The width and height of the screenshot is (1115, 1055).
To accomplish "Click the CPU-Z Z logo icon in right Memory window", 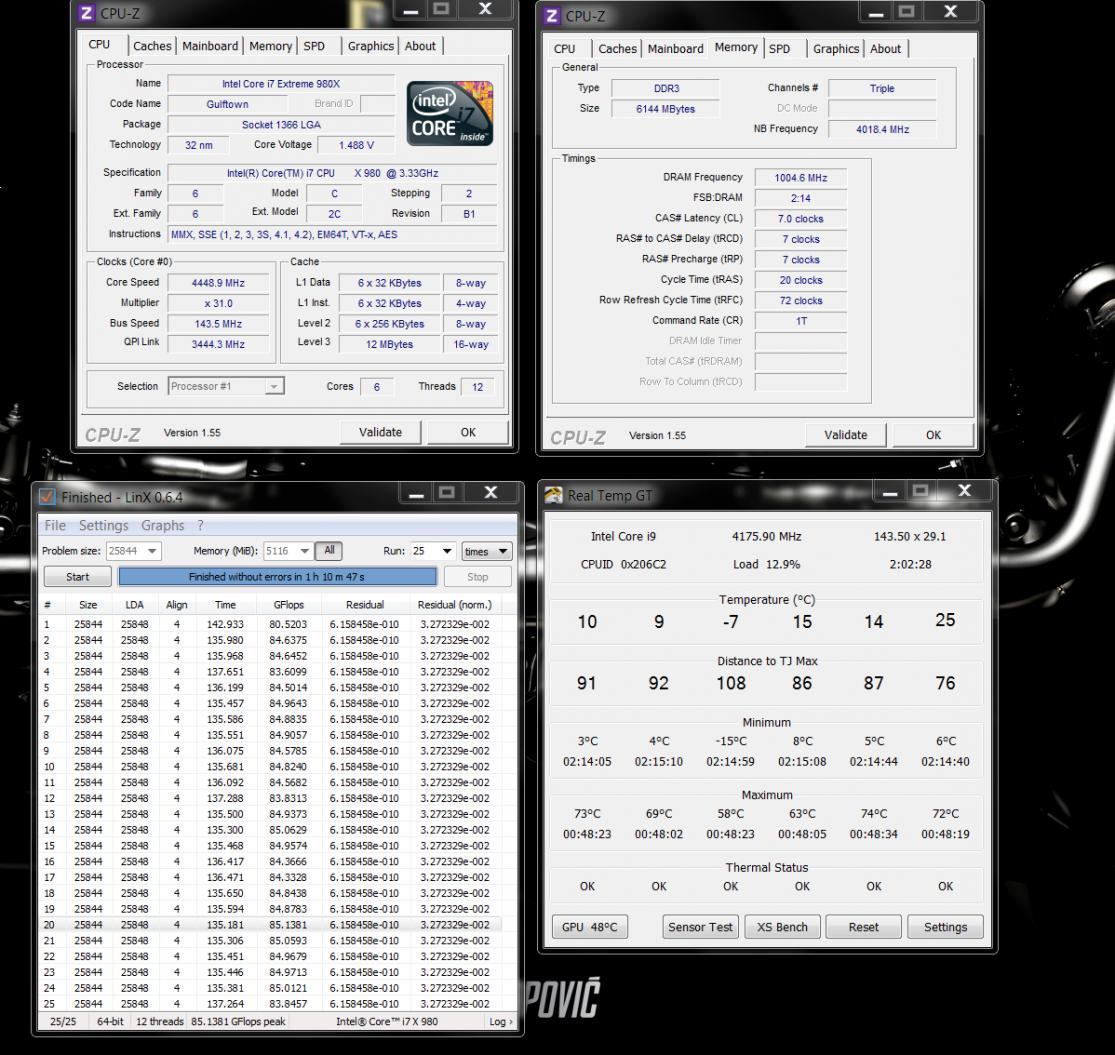I will pos(552,15).
